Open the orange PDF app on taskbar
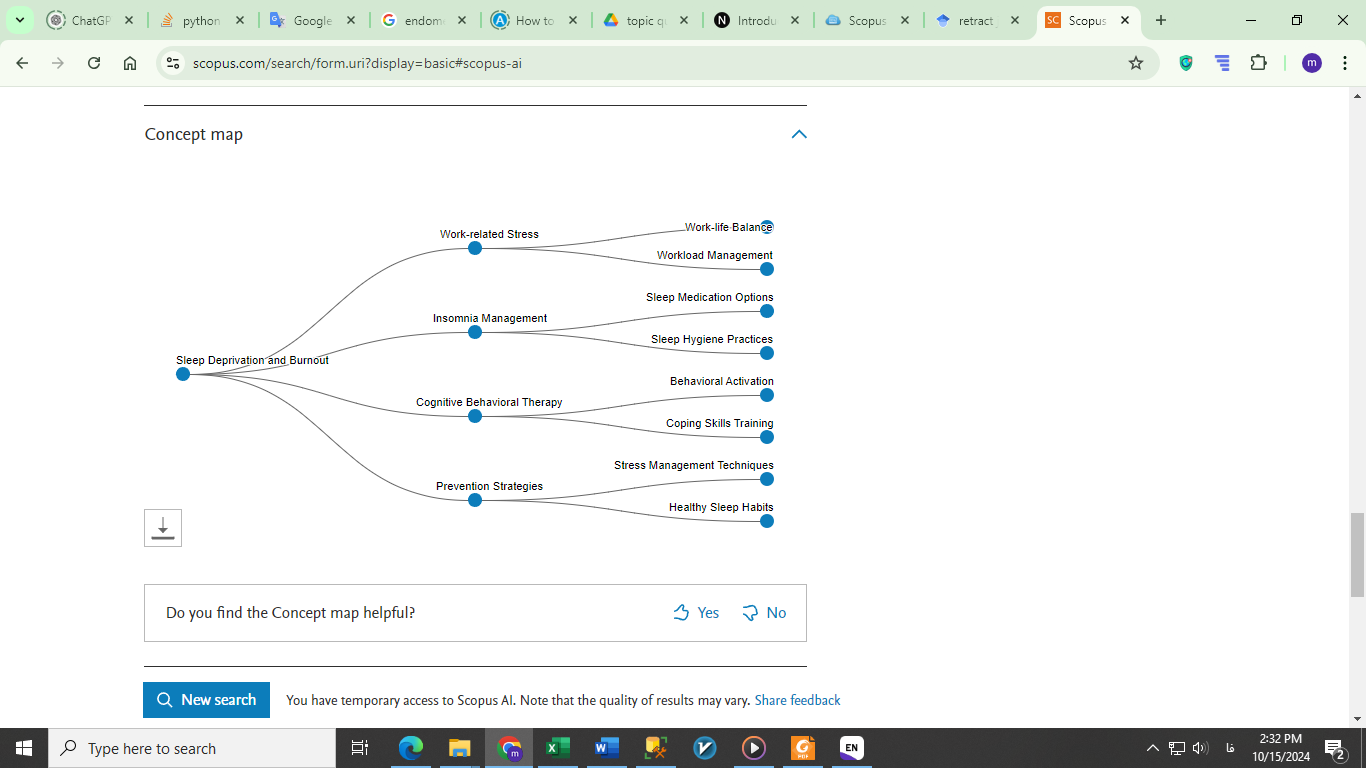 click(803, 748)
